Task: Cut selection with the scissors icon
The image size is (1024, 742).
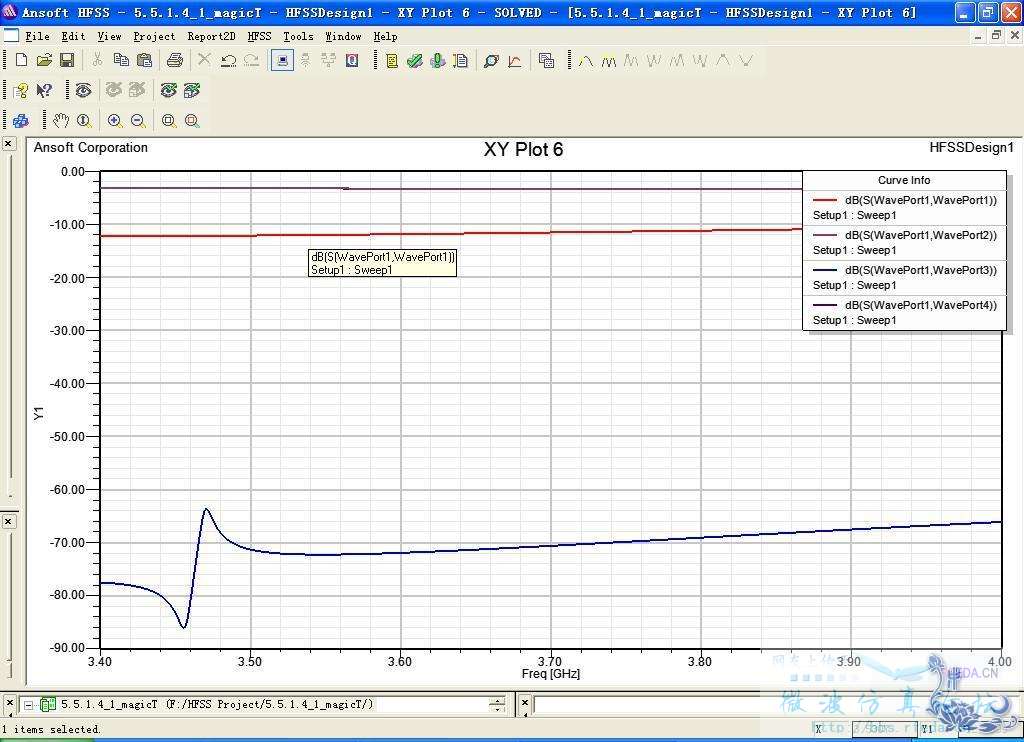Action: click(97, 61)
